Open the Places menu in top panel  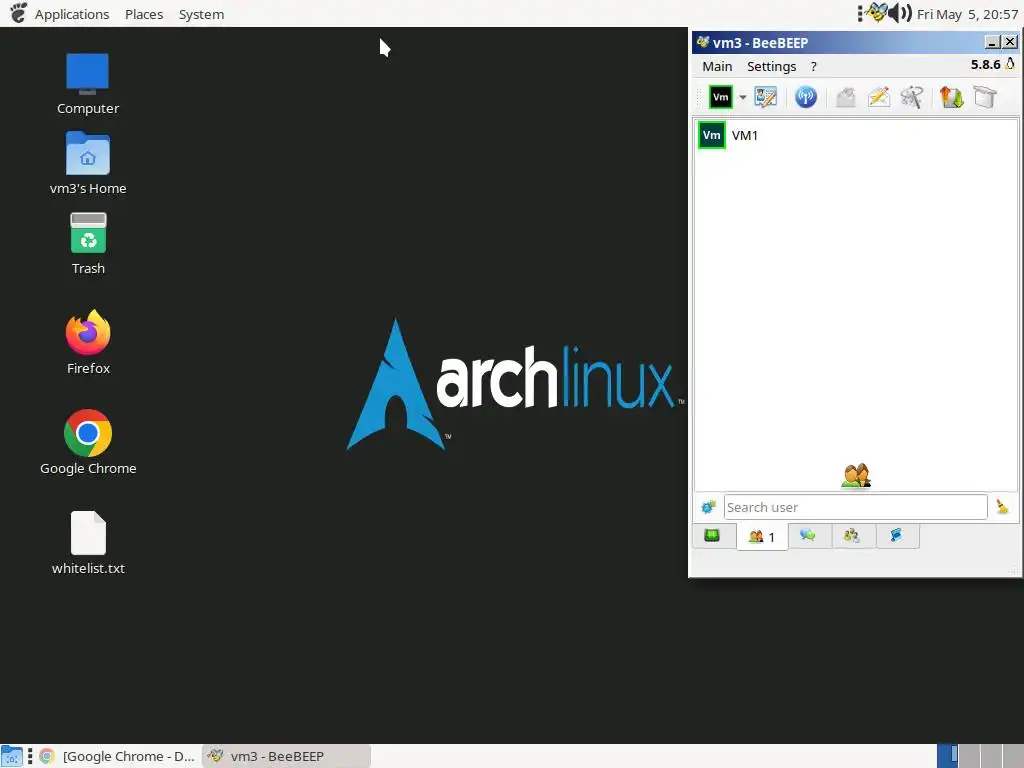click(x=144, y=14)
